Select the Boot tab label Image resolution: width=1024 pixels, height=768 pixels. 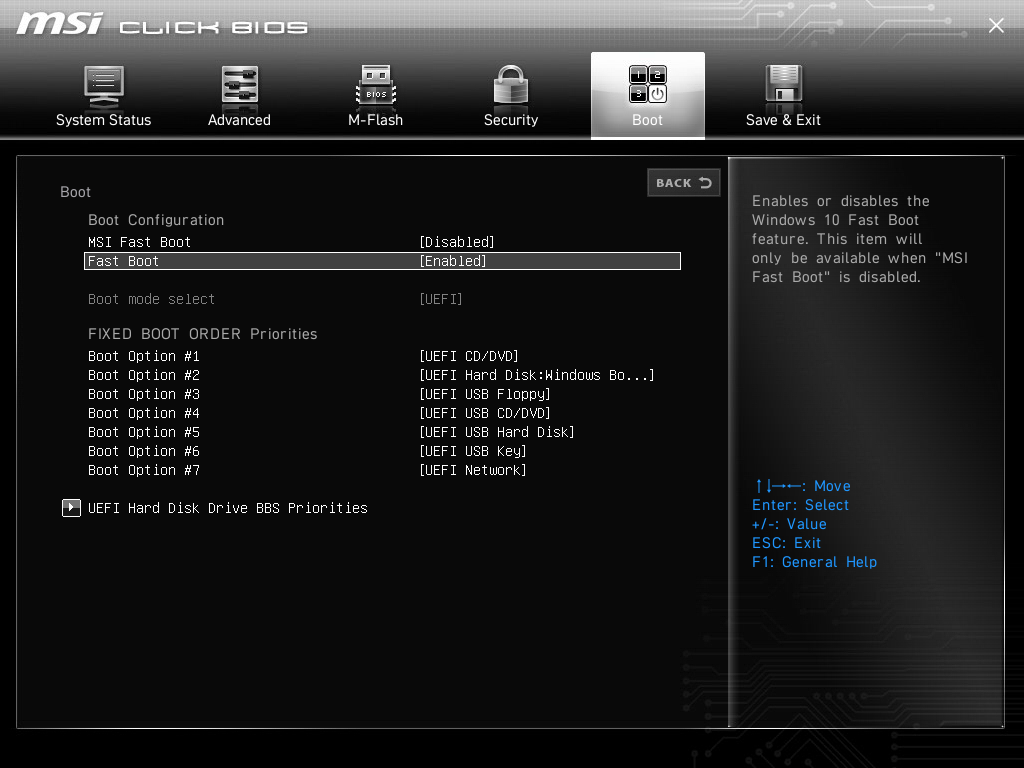[x=647, y=120]
